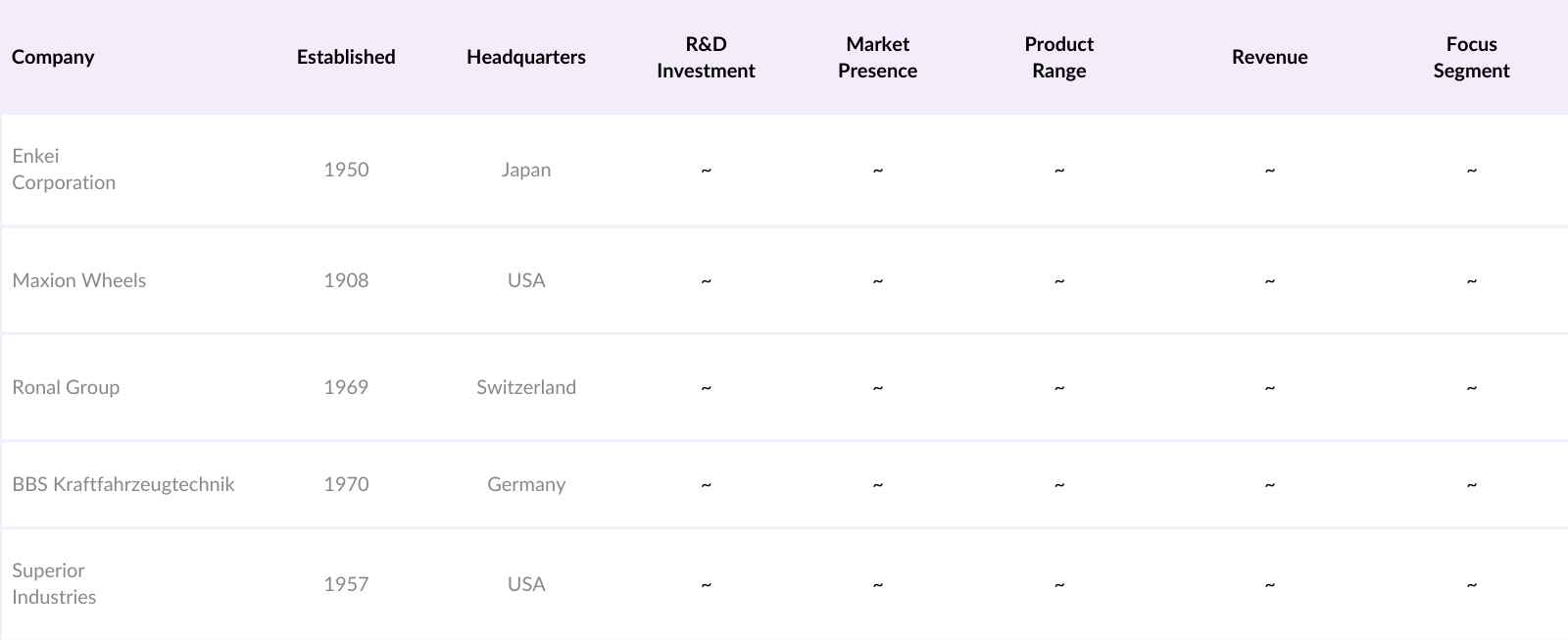Viewport: 1568px width, 640px height.
Task: Select the BBS Kraftfahrzeugtechnik company cell
Action: [x=123, y=484]
